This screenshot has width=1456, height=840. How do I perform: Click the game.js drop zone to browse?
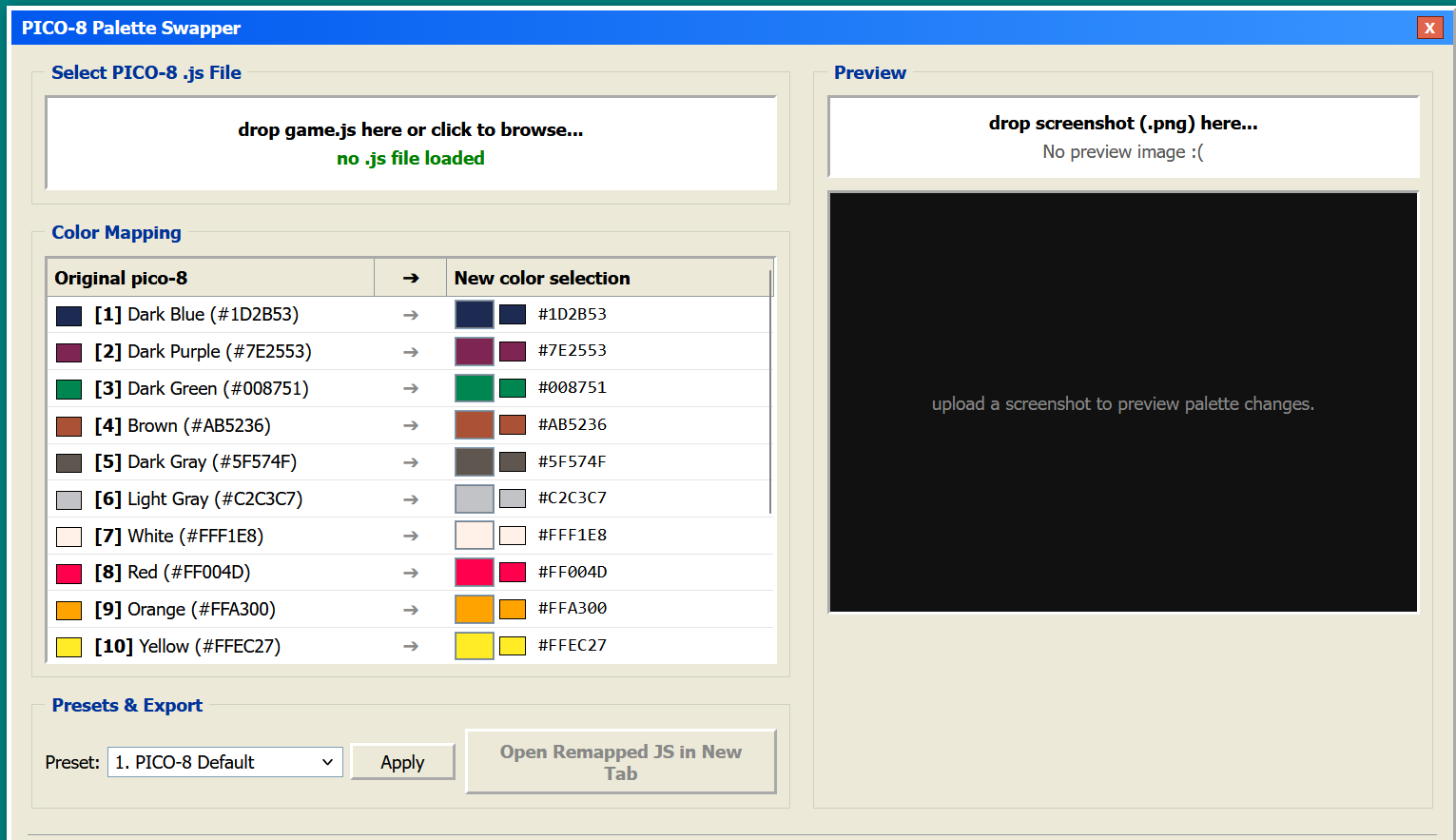tap(411, 144)
